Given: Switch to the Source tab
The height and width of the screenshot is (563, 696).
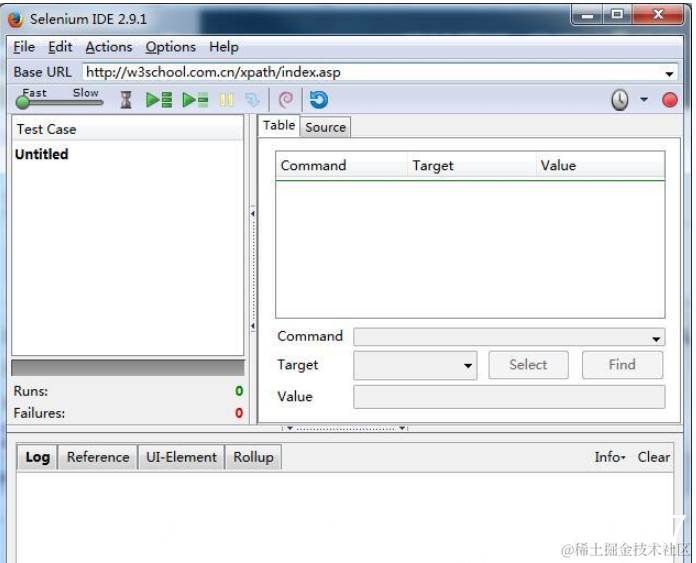Looking at the screenshot, I should [x=325, y=127].
